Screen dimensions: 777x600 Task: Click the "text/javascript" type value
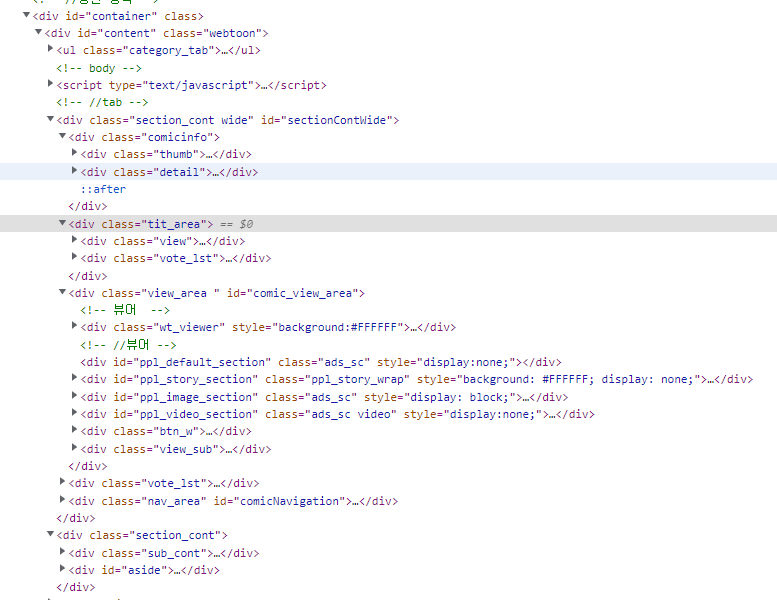pyautogui.click(x=198, y=85)
